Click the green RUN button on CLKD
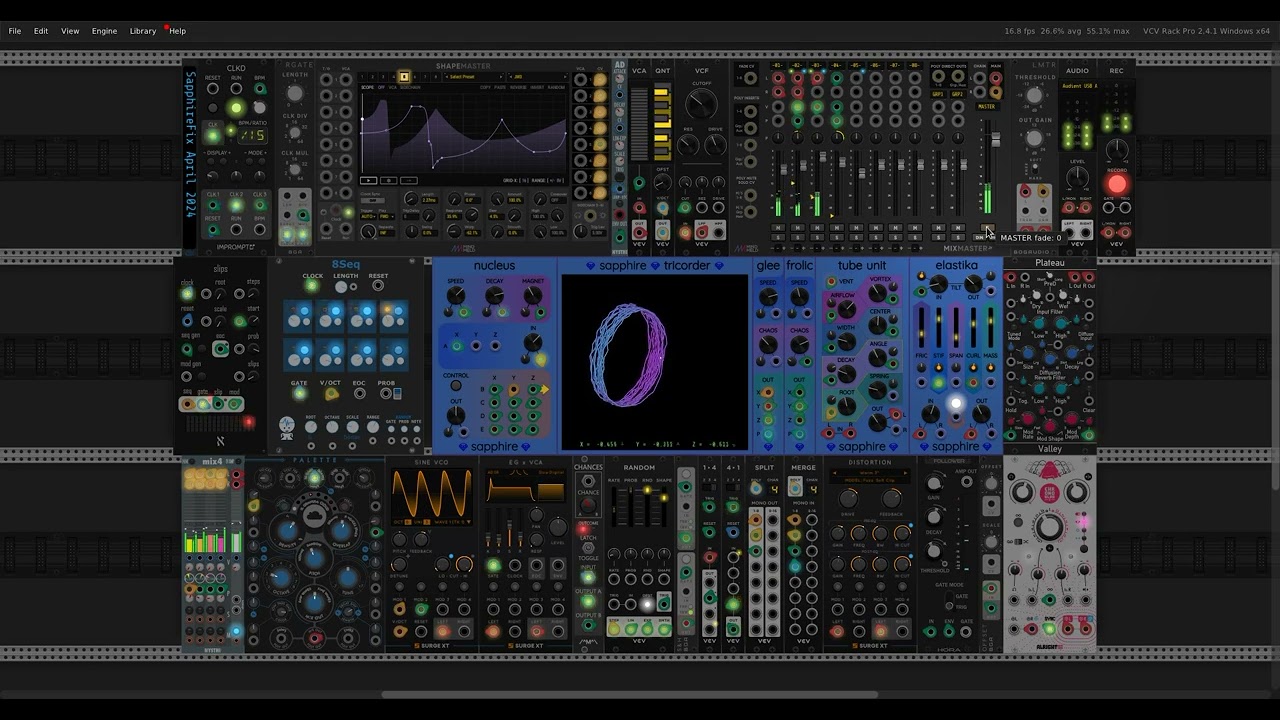The image size is (1280, 720). (x=236, y=107)
